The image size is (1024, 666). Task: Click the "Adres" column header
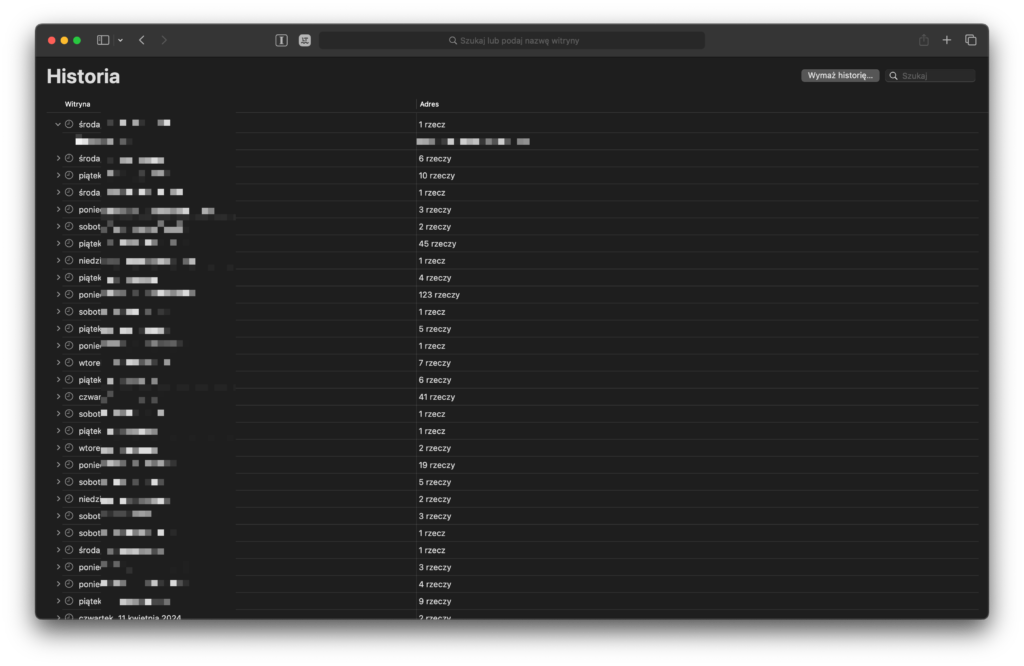pyautogui.click(x=429, y=104)
